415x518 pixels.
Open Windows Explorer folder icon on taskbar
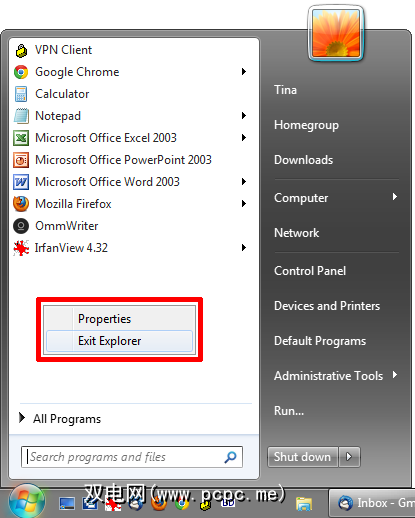(304, 503)
